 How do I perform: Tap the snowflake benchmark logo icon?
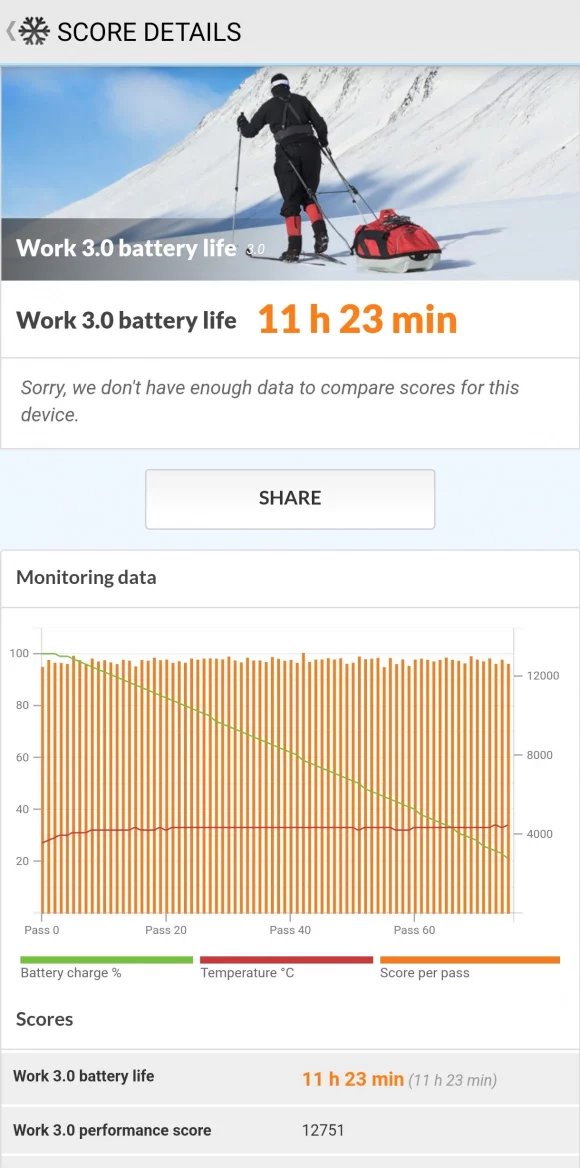(x=34, y=31)
